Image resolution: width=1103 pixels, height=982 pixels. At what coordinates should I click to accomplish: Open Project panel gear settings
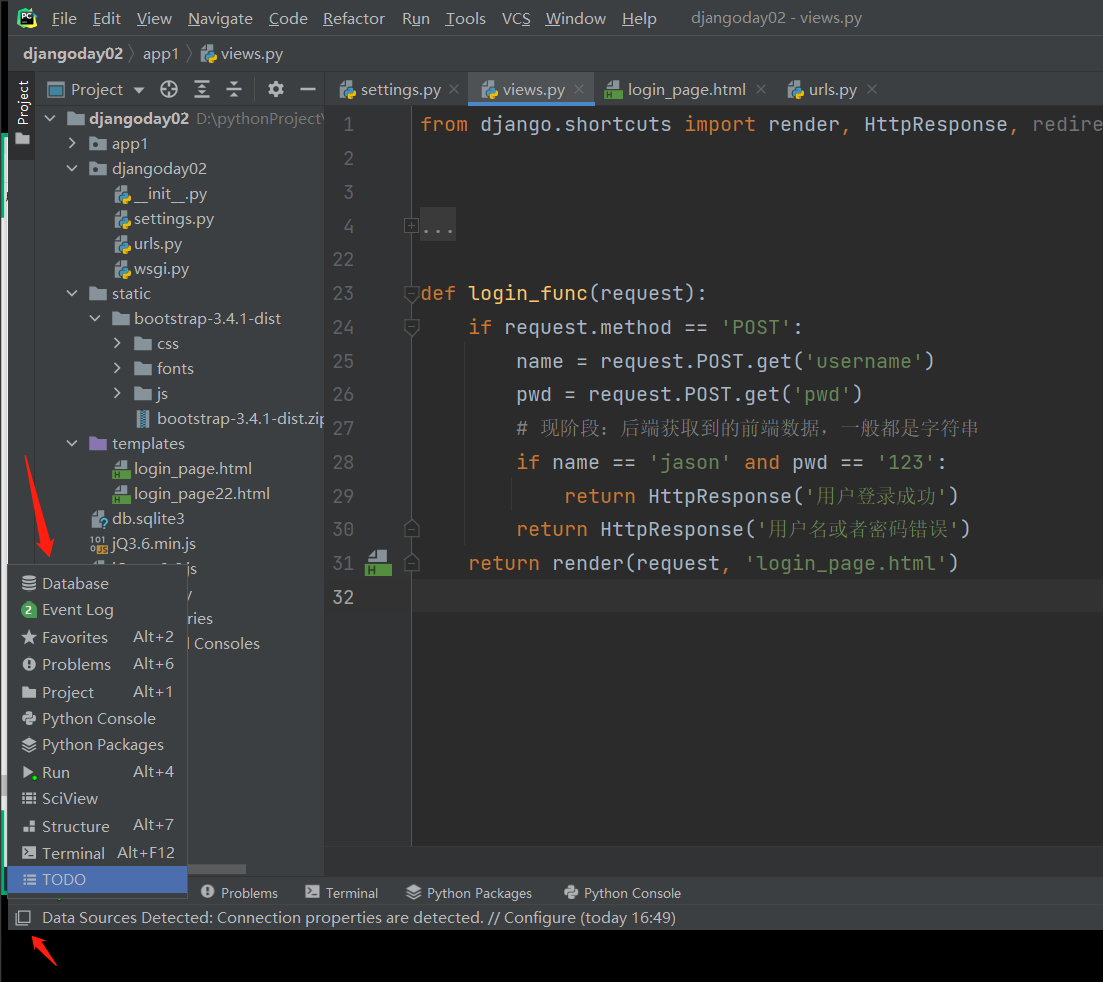coord(276,89)
